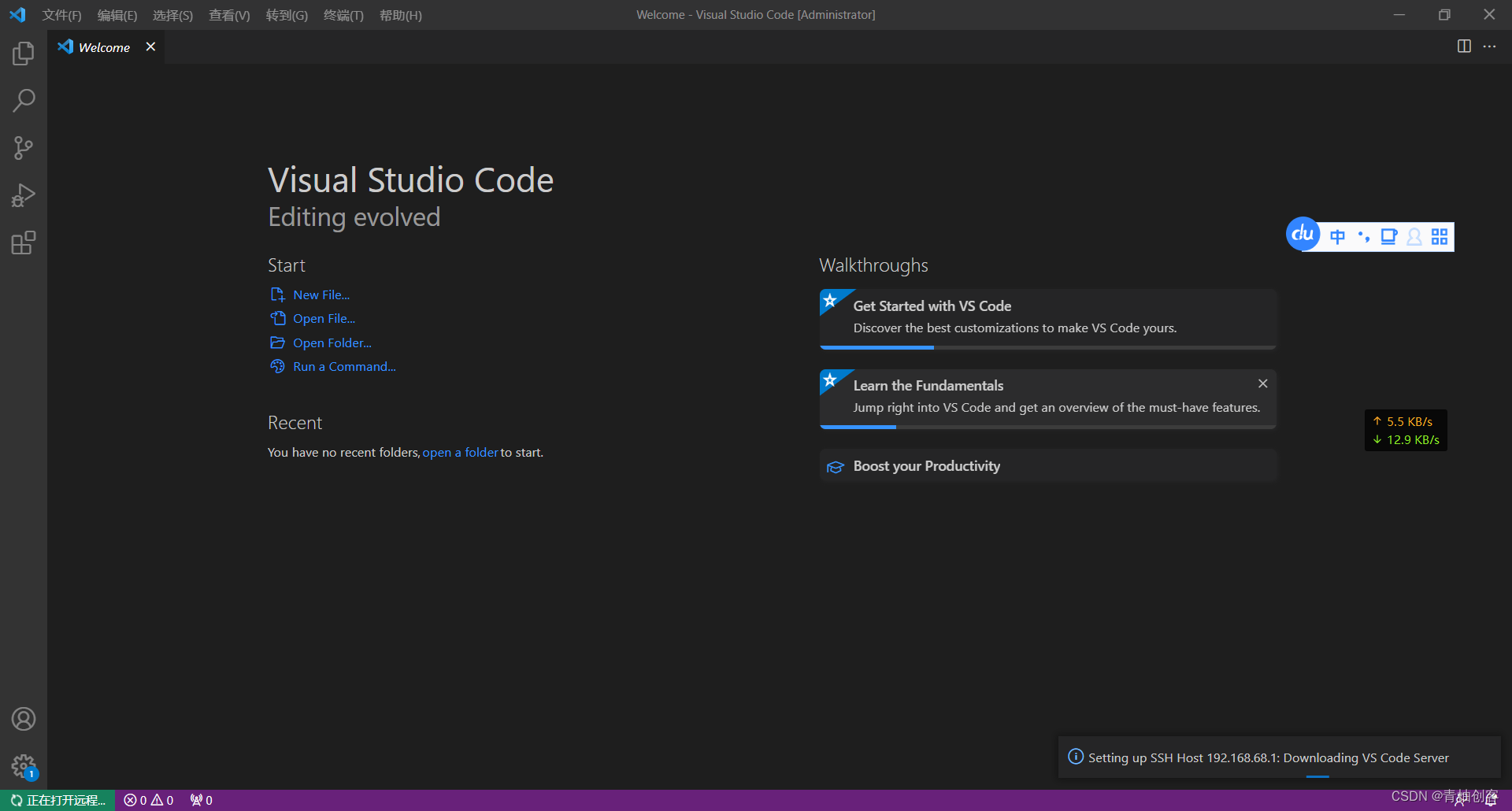The image size is (1512, 811).
Task: Click the remote status '正在打开远程...' indicator
Action: tap(57, 800)
